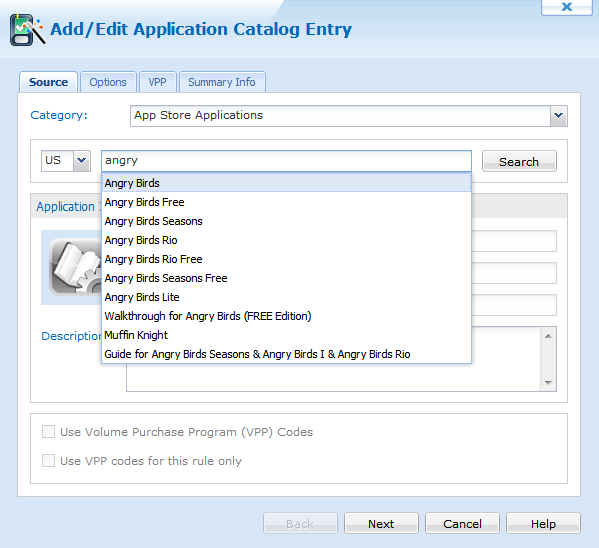Proceed with the Next button
The height and width of the screenshot is (548, 599).
click(x=381, y=523)
